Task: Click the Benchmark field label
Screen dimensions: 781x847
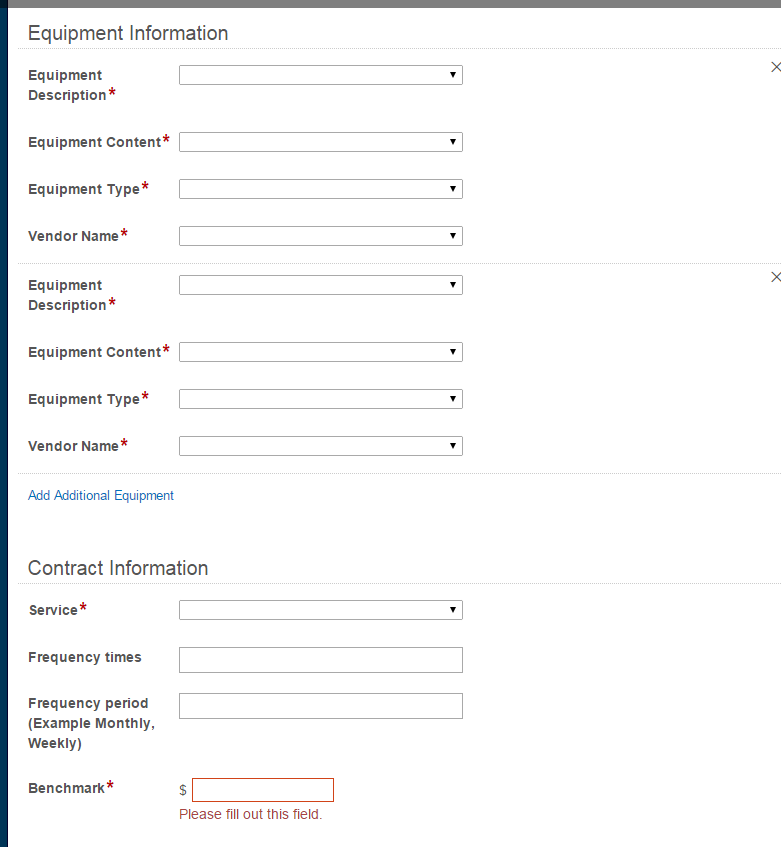Action: [x=66, y=788]
